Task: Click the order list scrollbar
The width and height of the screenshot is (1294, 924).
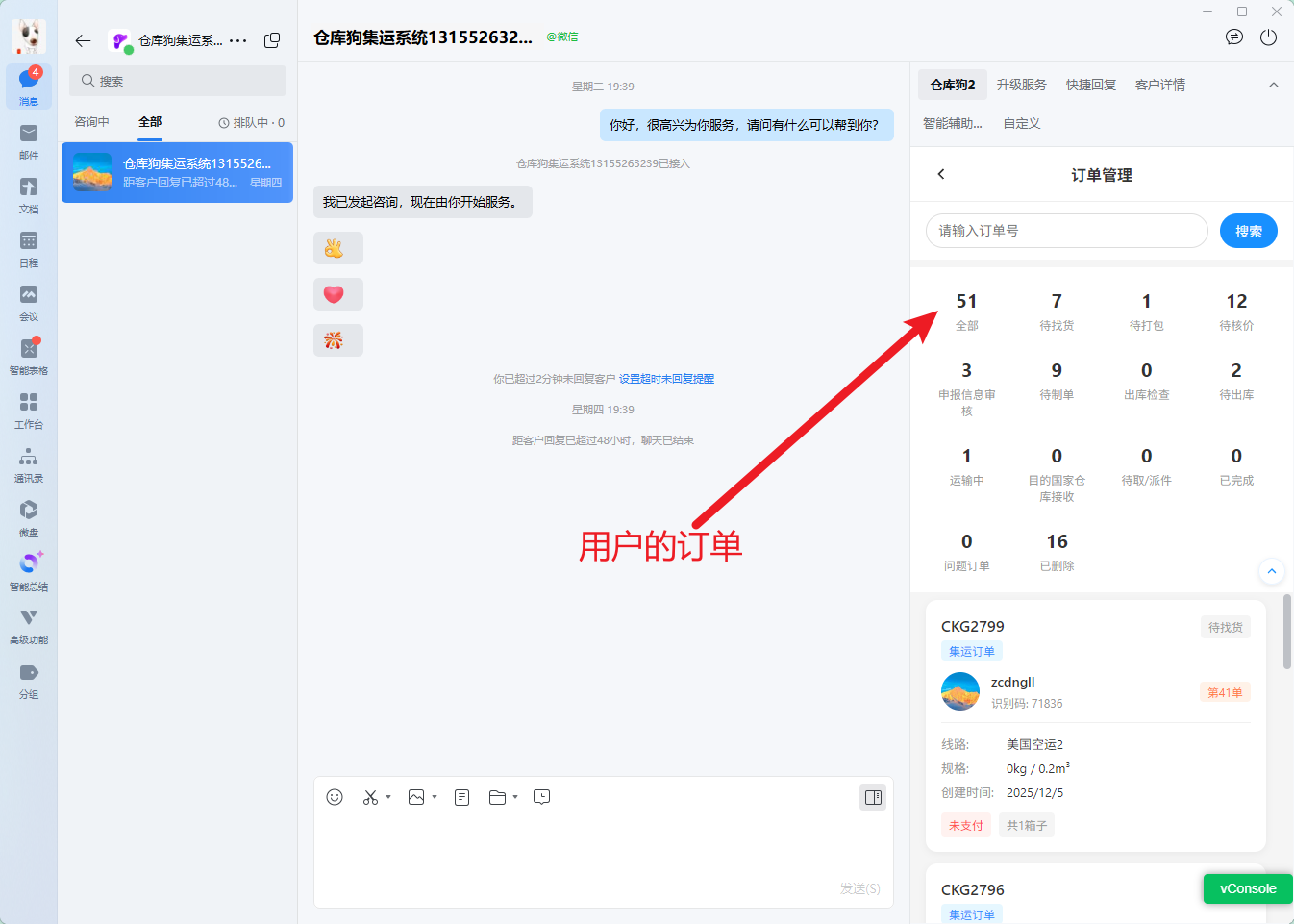Action: pyautogui.click(x=1287, y=631)
